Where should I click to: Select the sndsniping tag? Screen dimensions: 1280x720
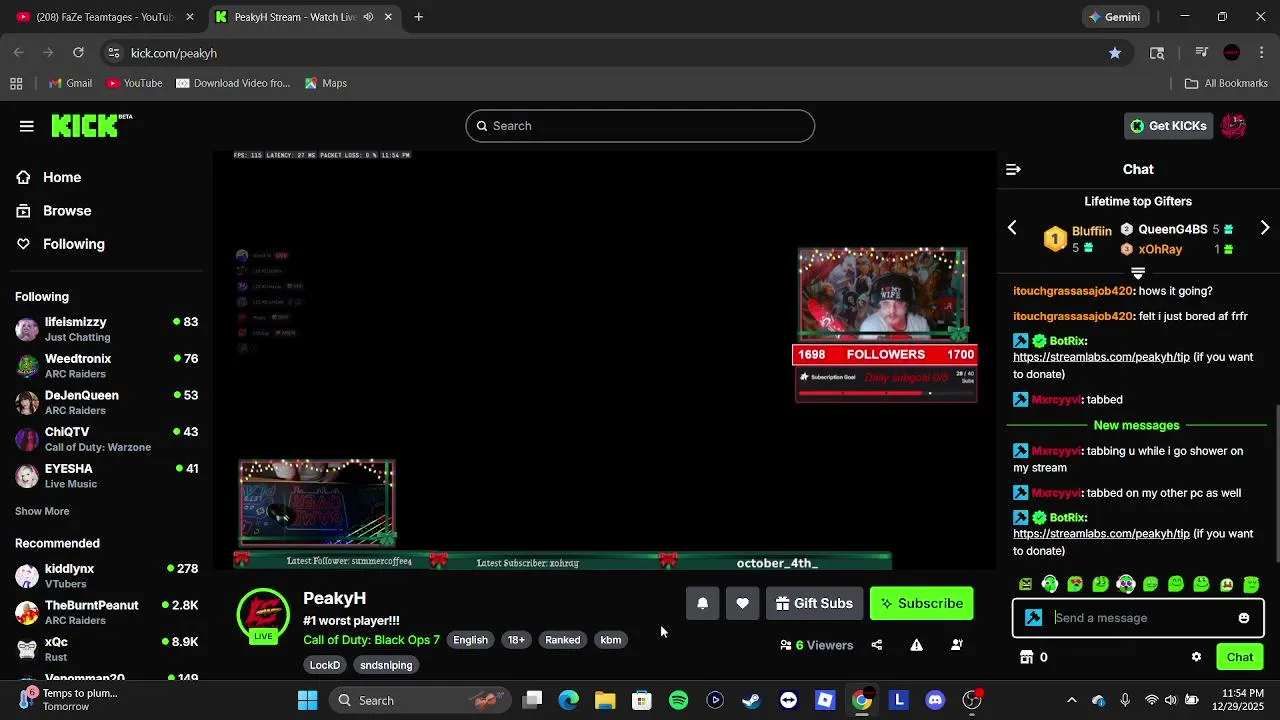386,665
